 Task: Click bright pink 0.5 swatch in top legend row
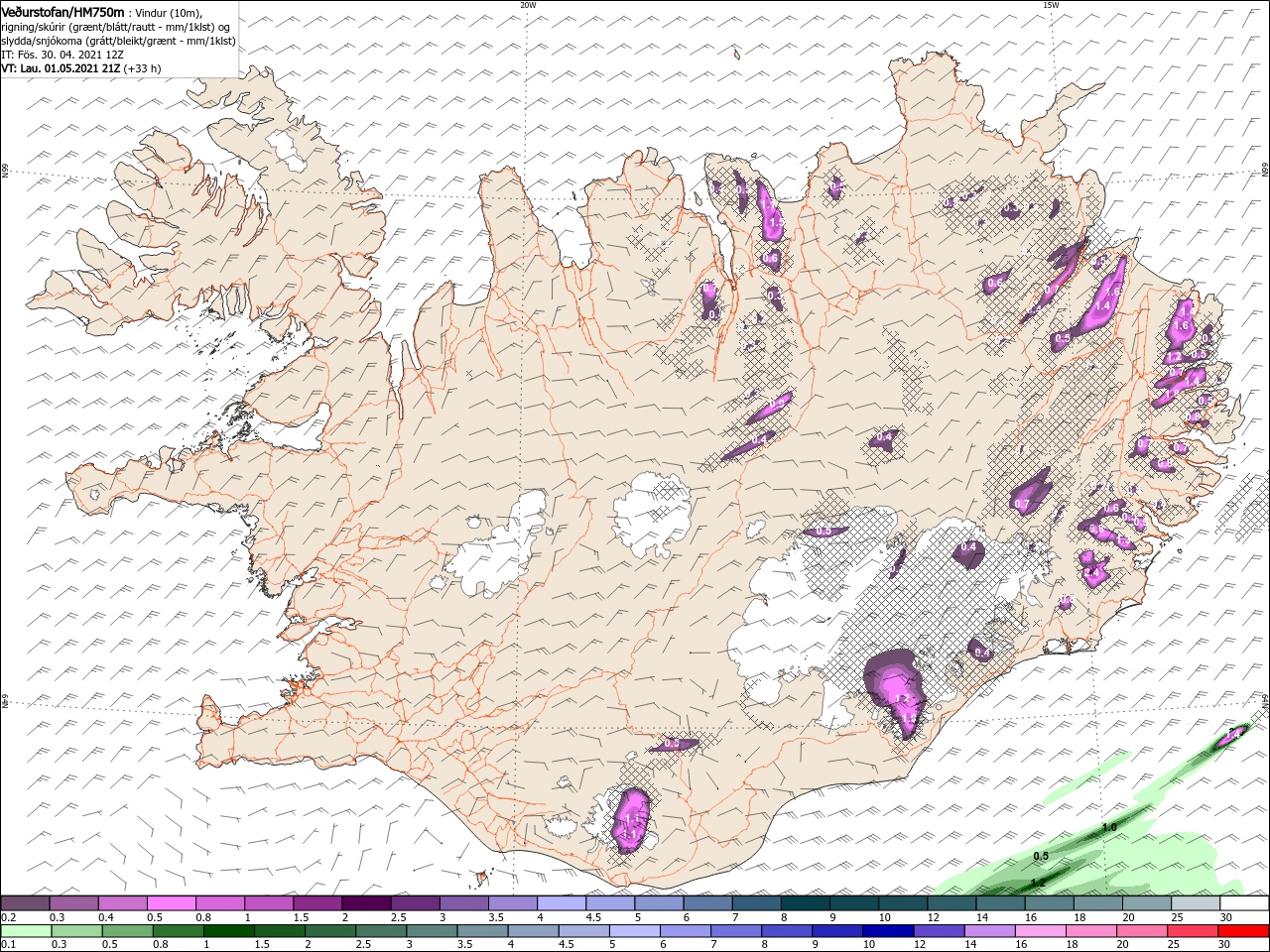click(x=171, y=903)
